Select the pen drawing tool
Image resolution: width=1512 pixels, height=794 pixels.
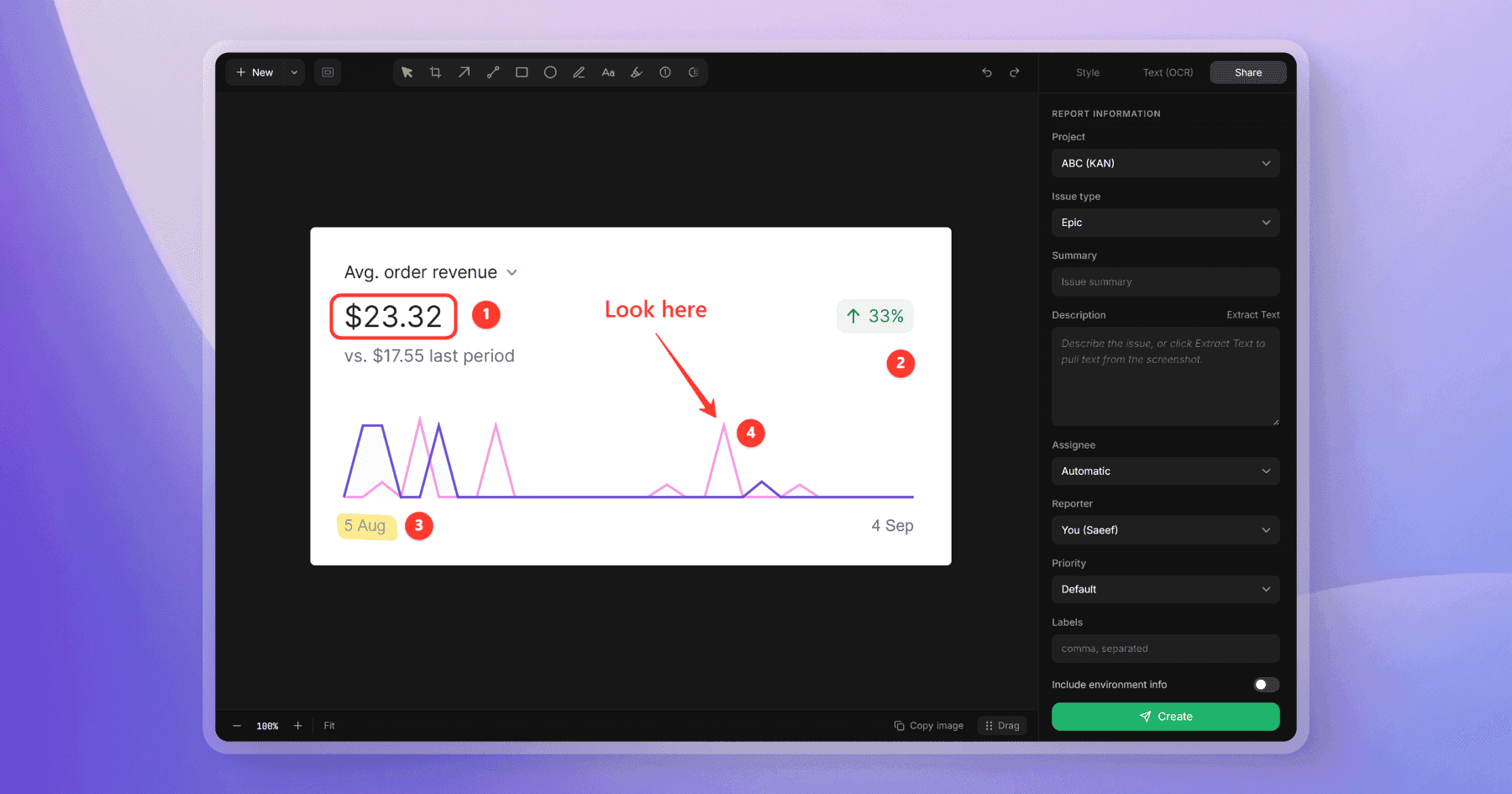(x=579, y=72)
